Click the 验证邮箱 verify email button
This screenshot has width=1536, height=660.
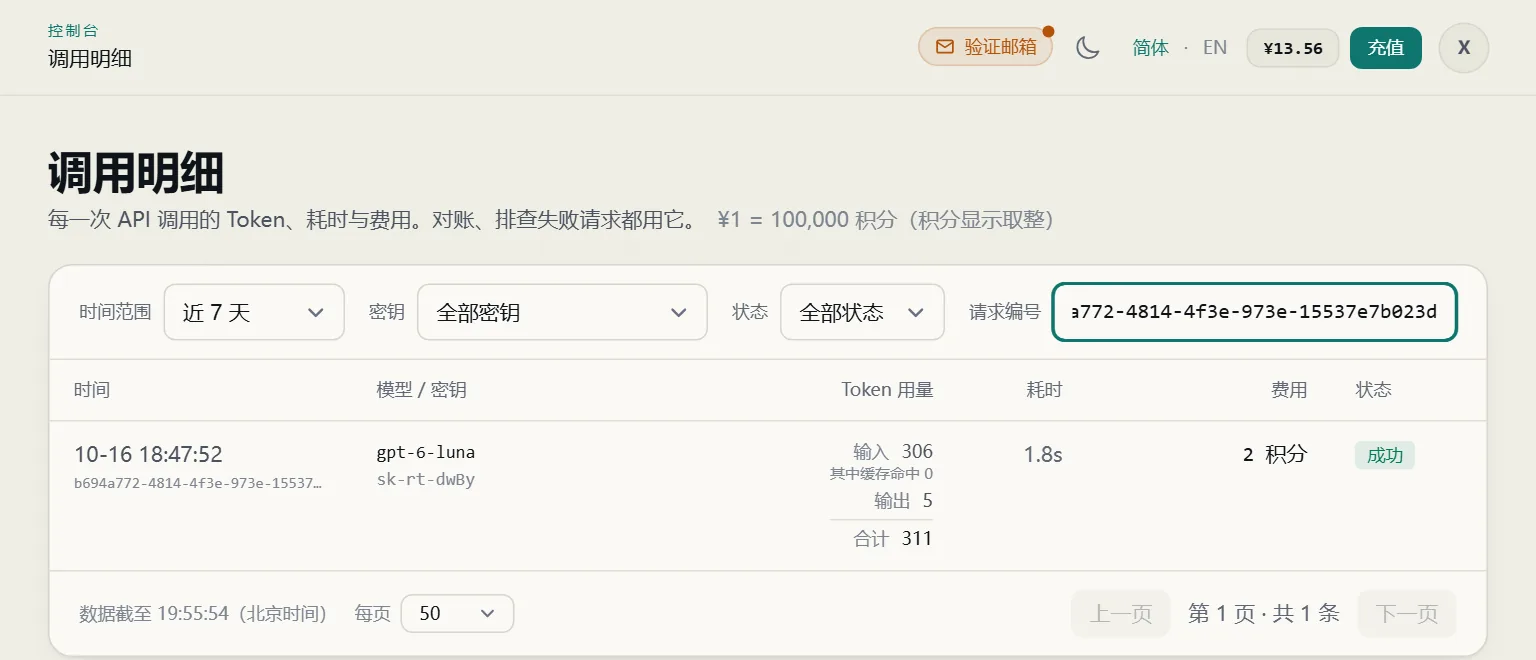click(985, 47)
